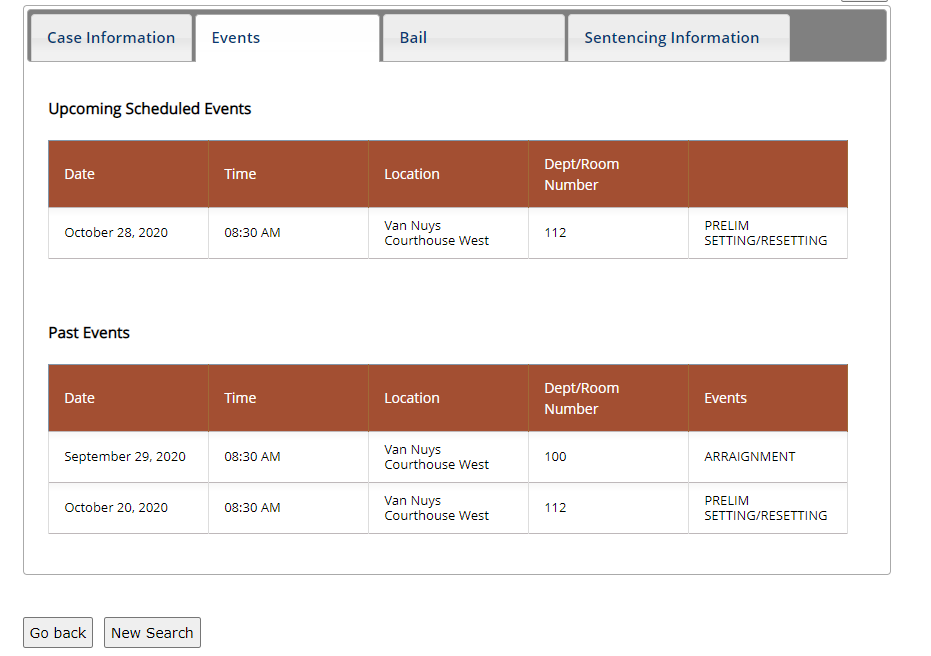Click the Upcoming Scheduled Events heading
931x656 pixels.
pos(150,109)
